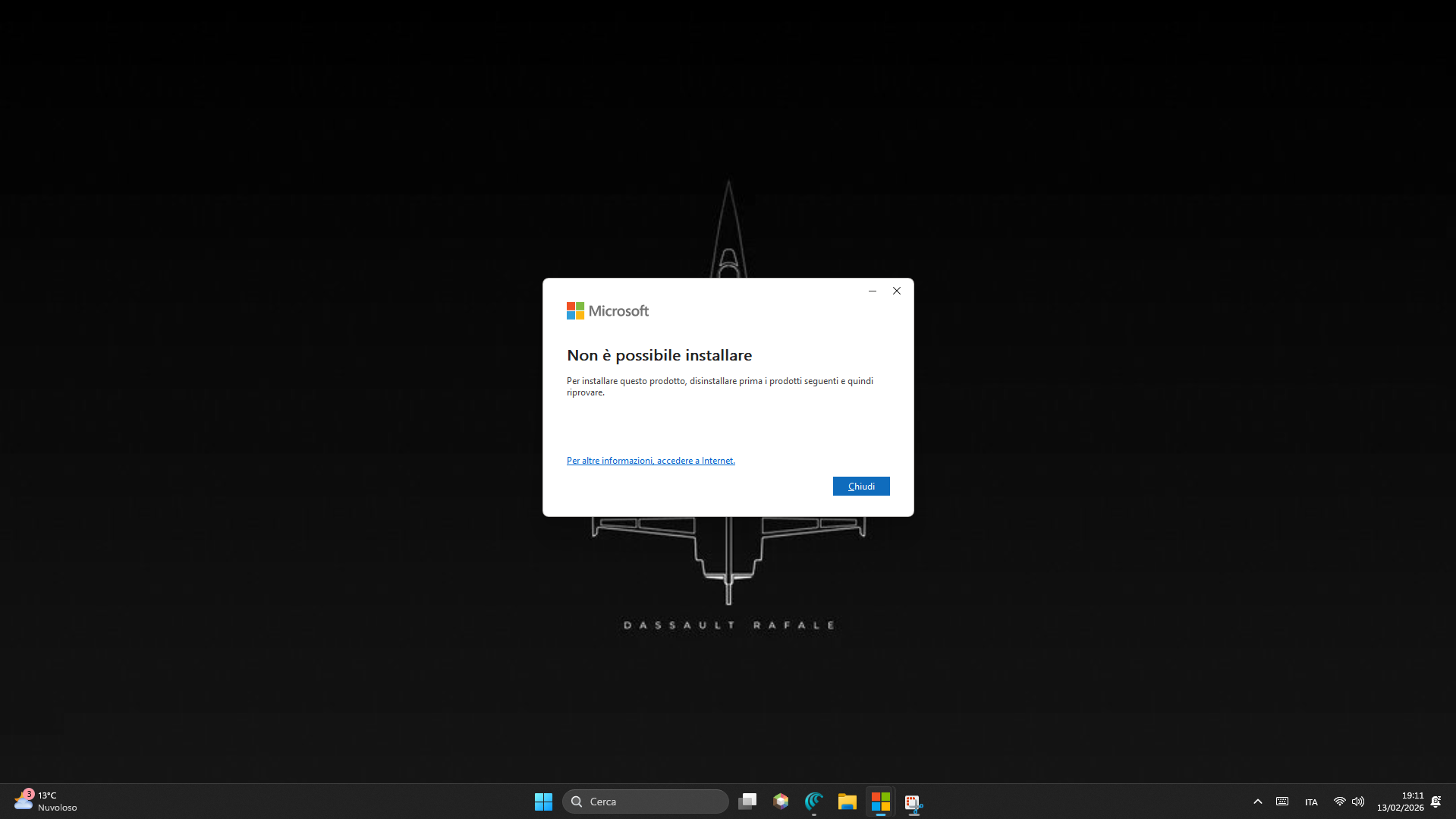The height and width of the screenshot is (819, 1456).
Task: Close the Microsoft installer dialog with X
Action: pos(896,291)
